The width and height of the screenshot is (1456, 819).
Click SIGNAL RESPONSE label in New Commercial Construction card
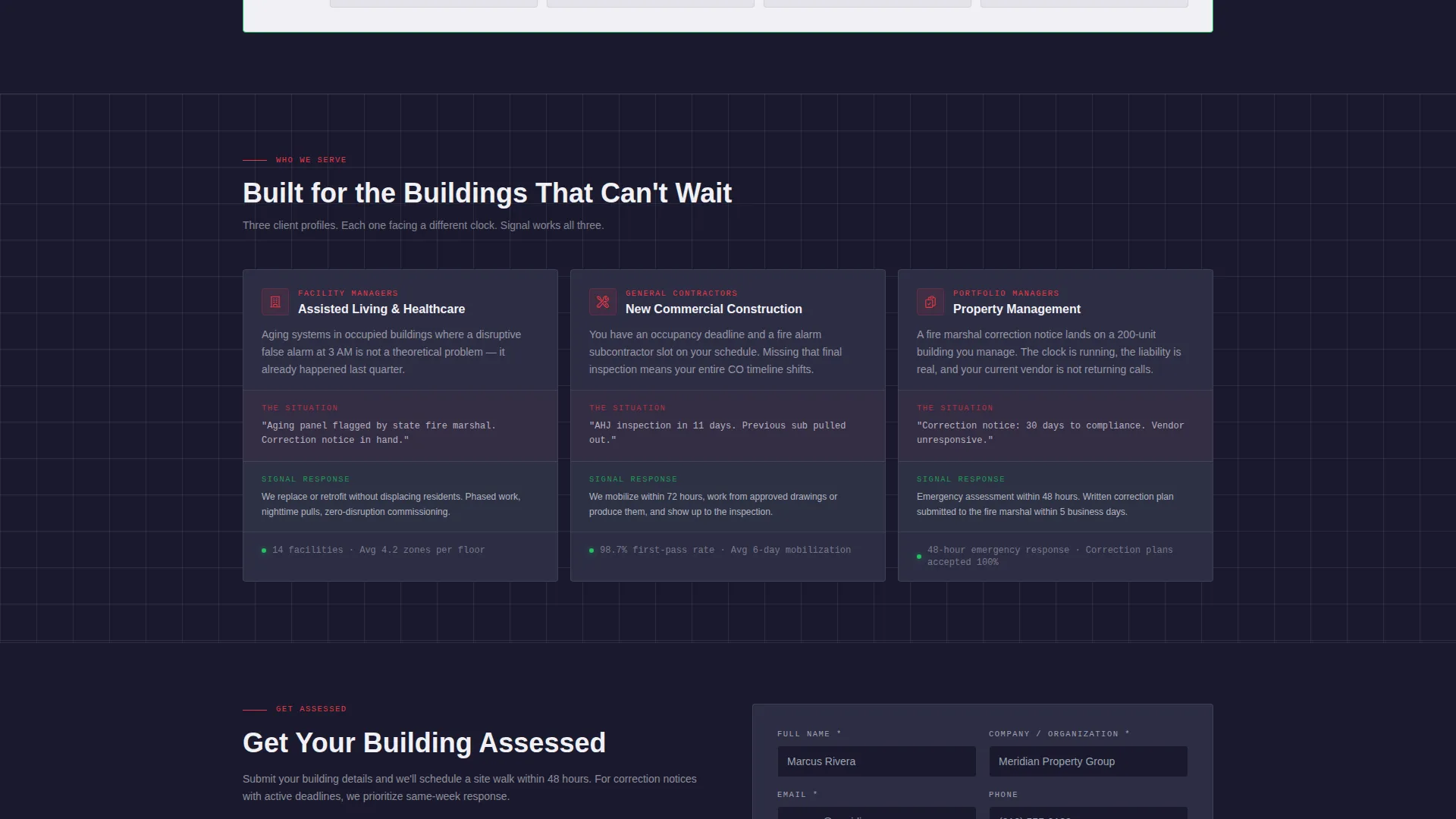633,479
